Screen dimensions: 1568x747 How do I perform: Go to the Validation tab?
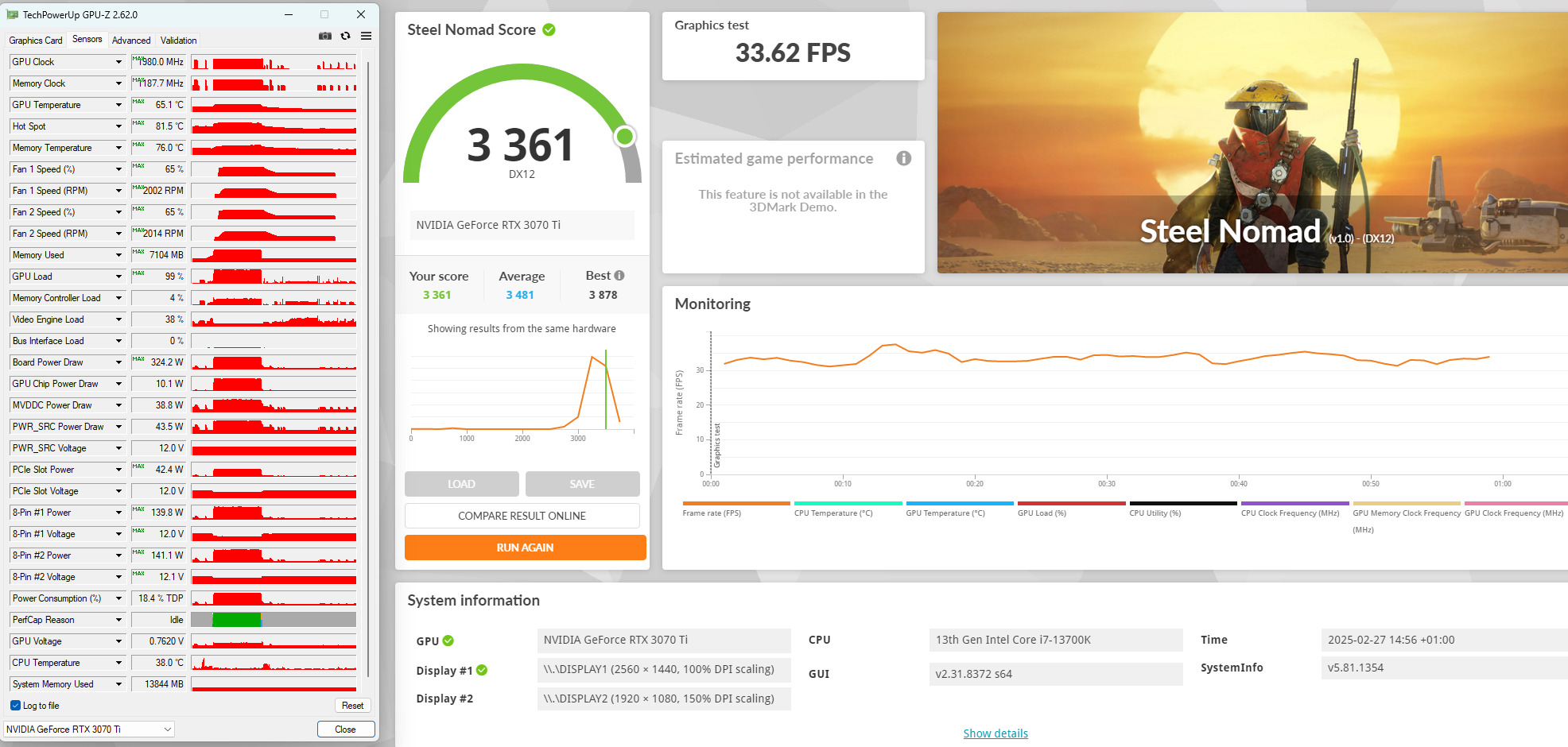179,41
